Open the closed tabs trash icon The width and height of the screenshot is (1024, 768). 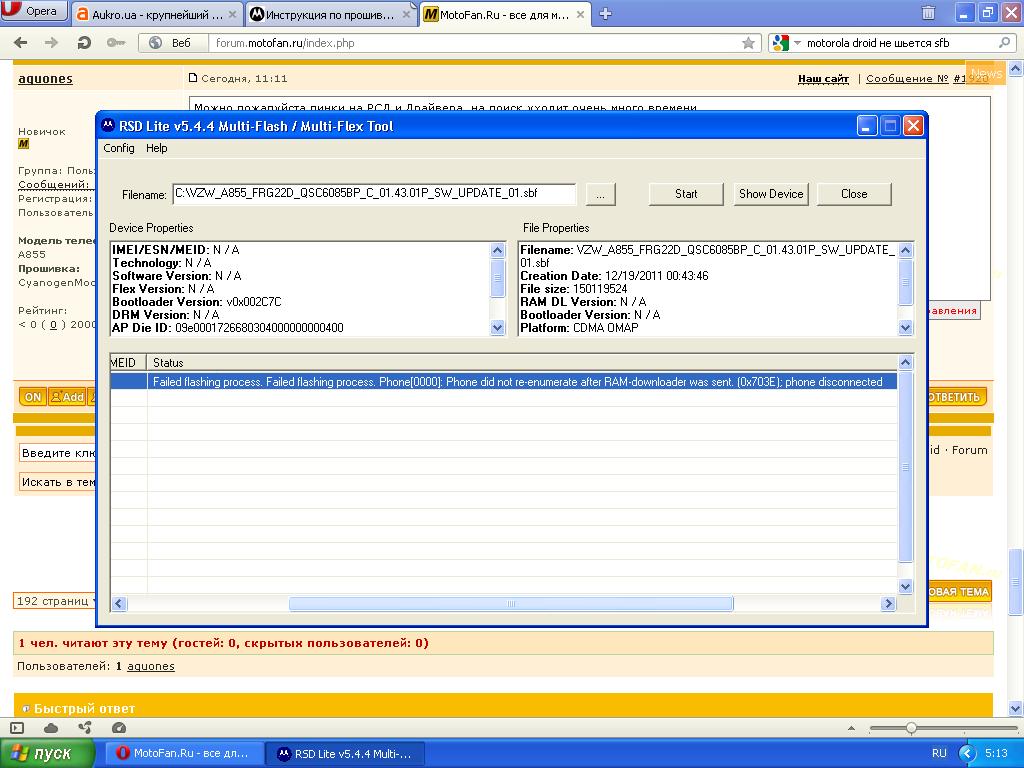coord(928,12)
